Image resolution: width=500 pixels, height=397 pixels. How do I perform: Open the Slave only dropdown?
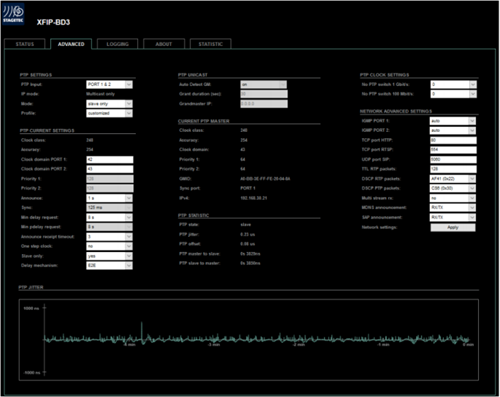coord(109,256)
